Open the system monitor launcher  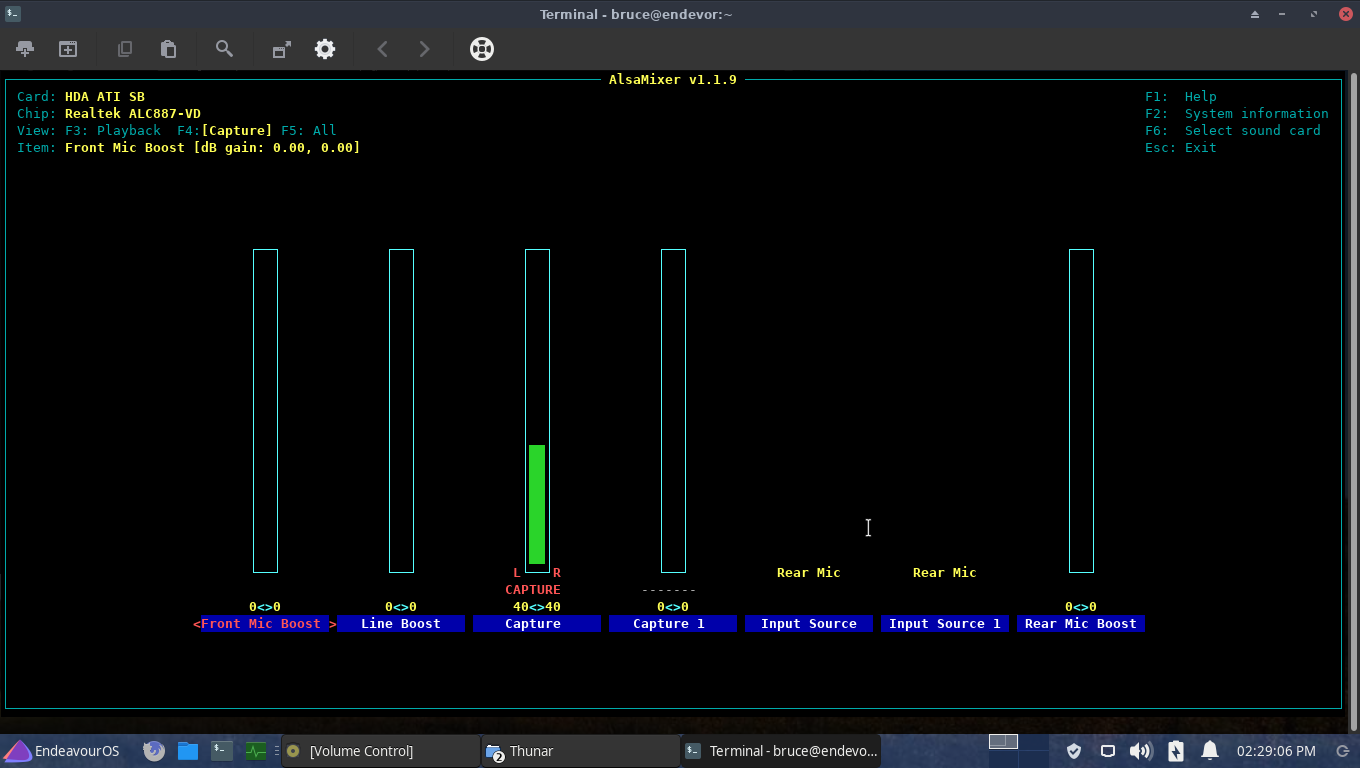255,751
